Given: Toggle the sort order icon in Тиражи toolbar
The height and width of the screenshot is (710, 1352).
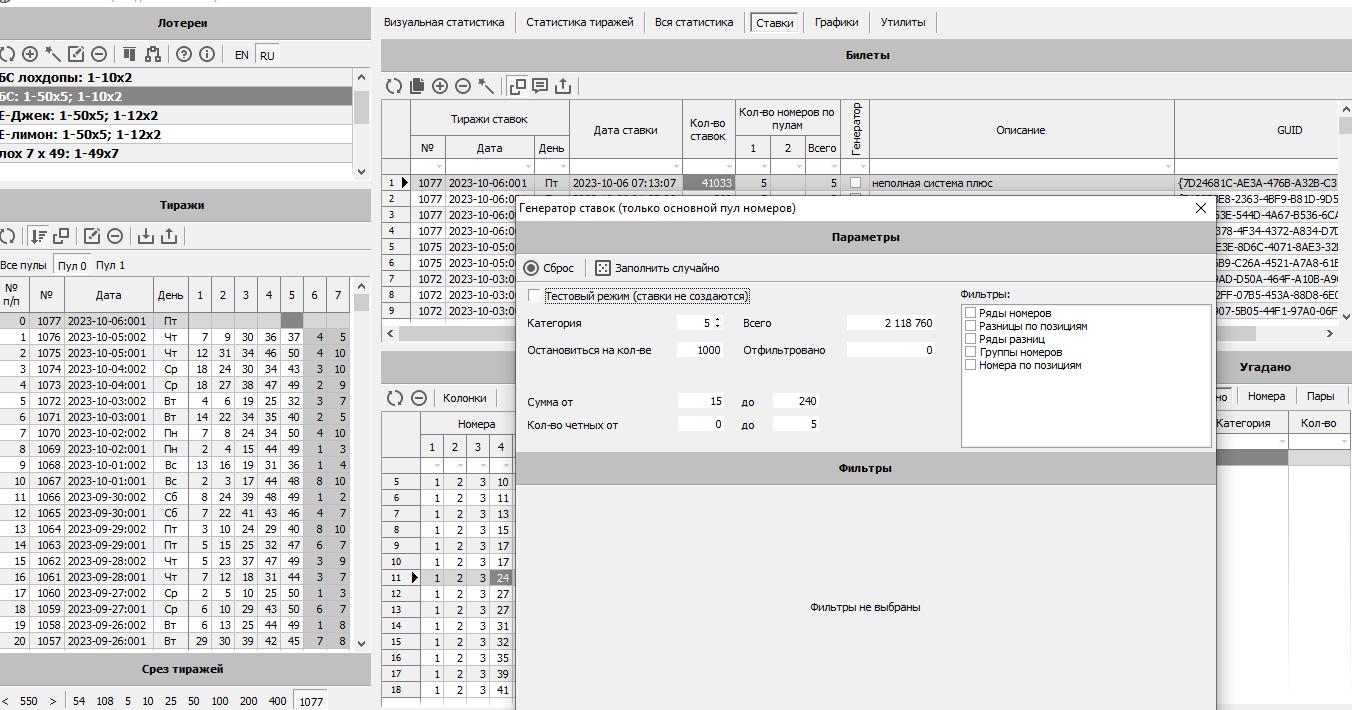Looking at the screenshot, I should point(38,237).
